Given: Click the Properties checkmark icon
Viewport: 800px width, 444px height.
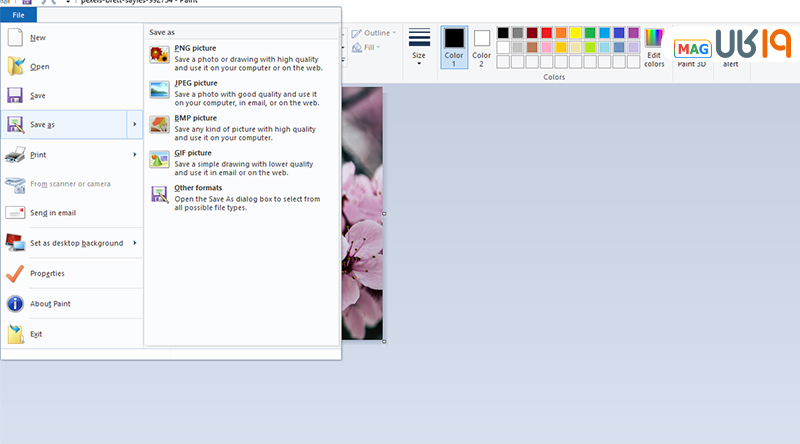Looking at the screenshot, I should (x=15, y=274).
